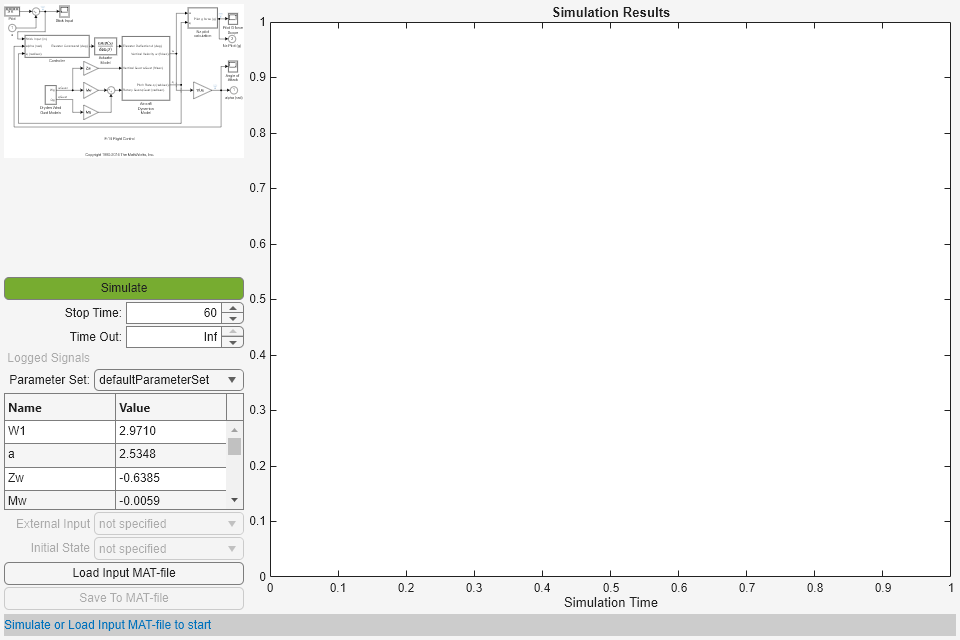Click the status message at the bottom
The height and width of the screenshot is (640, 960).
click(108, 625)
